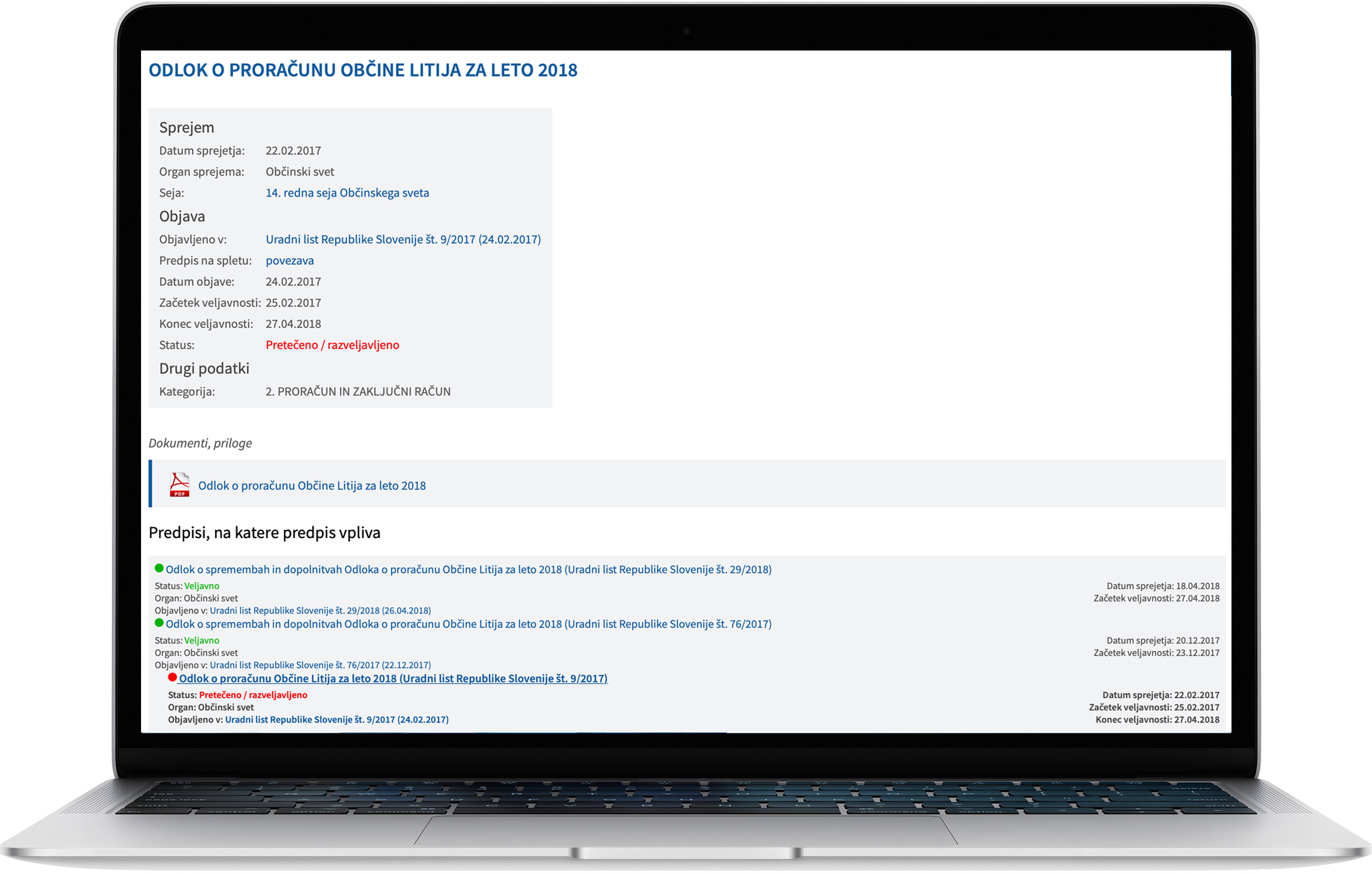
Task: Open document link Odlok o proračunu Občine Litija
Action: click(312, 486)
